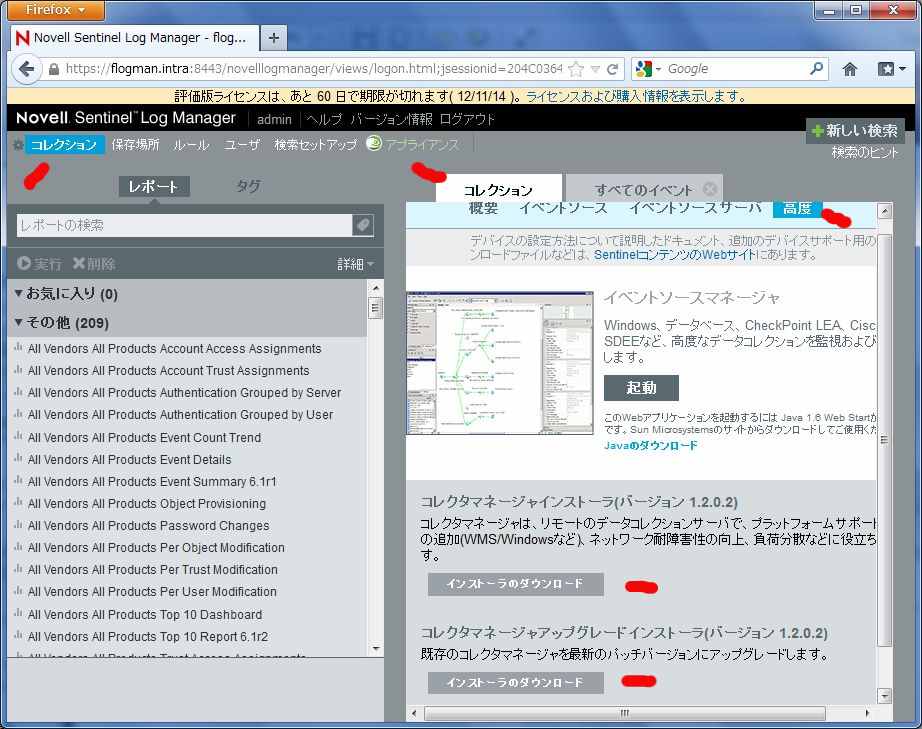The image size is (922, 729).
Task: Click the Google search magnifier icon
Action: (816, 69)
